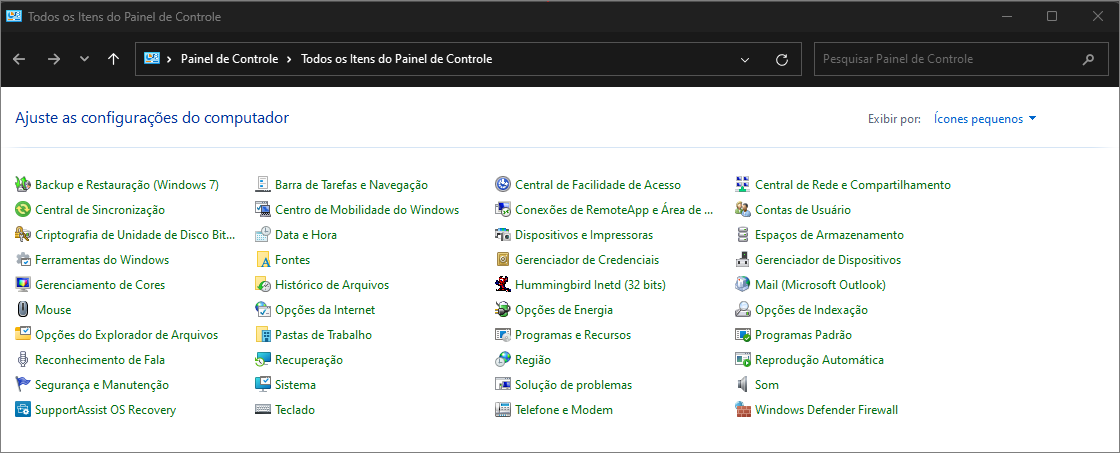The height and width of the screenshot is (453, 1120).
Task: Open the Central de Rede e Compartilhamento link
Action: click(x=853, y=185)
